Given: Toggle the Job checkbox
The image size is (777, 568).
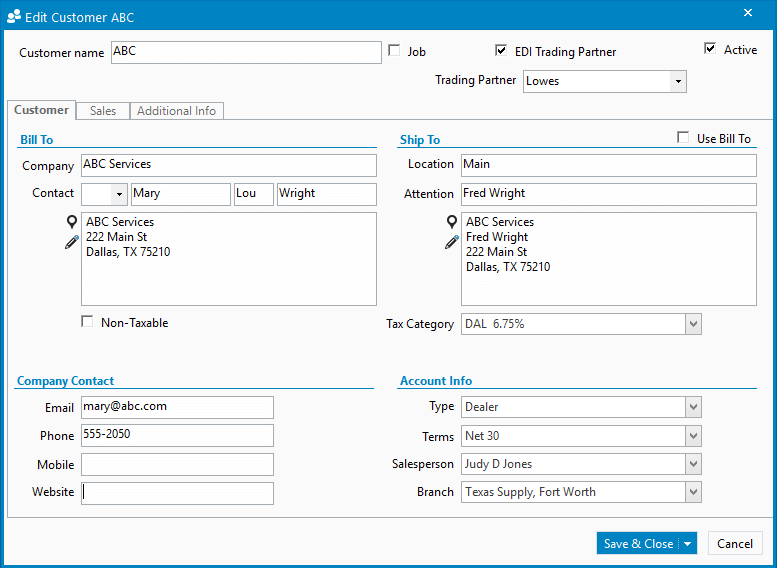Looking at the screenshot, I should (x=394, y=50).
